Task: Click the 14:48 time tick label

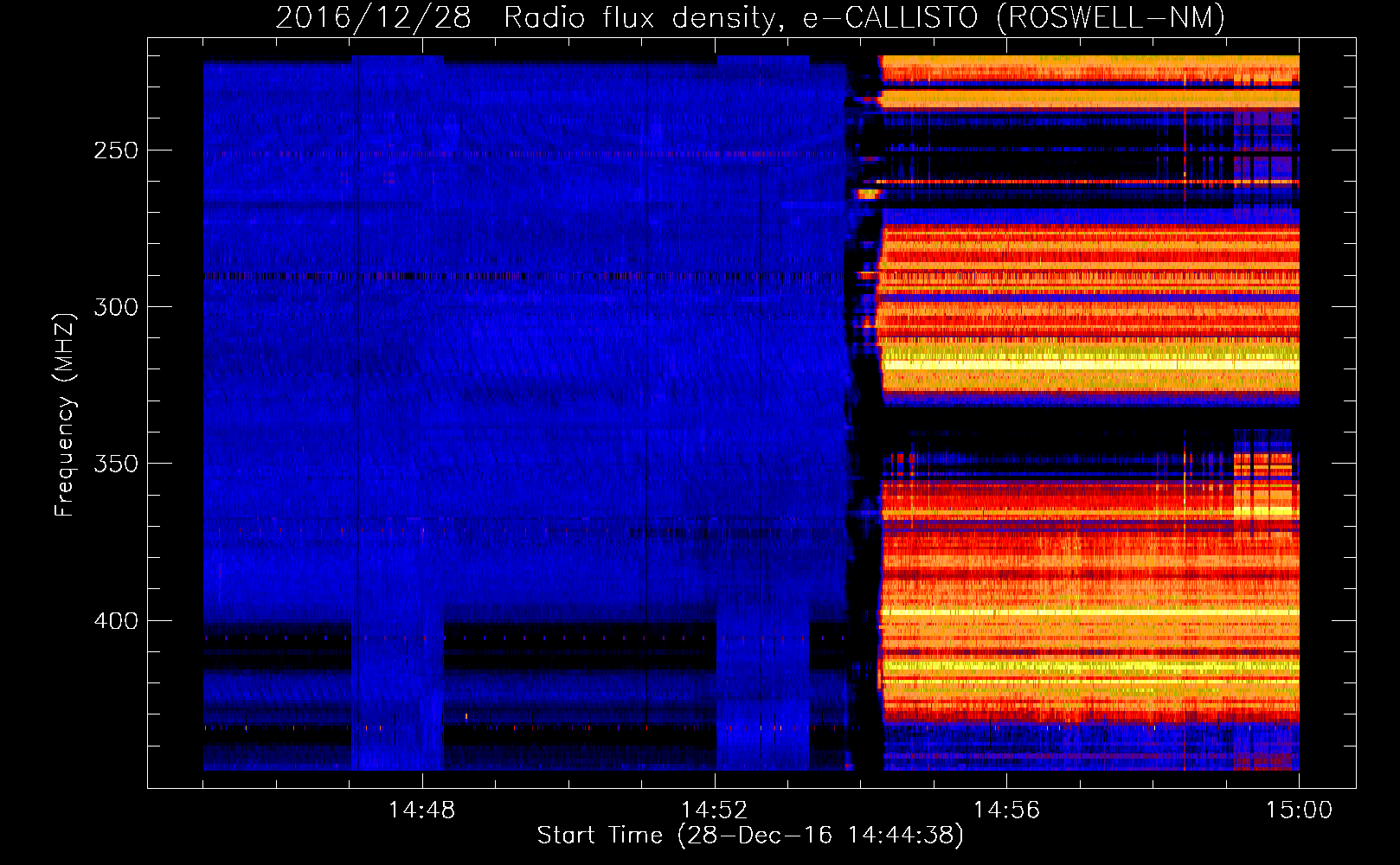Action: [421, 811]
